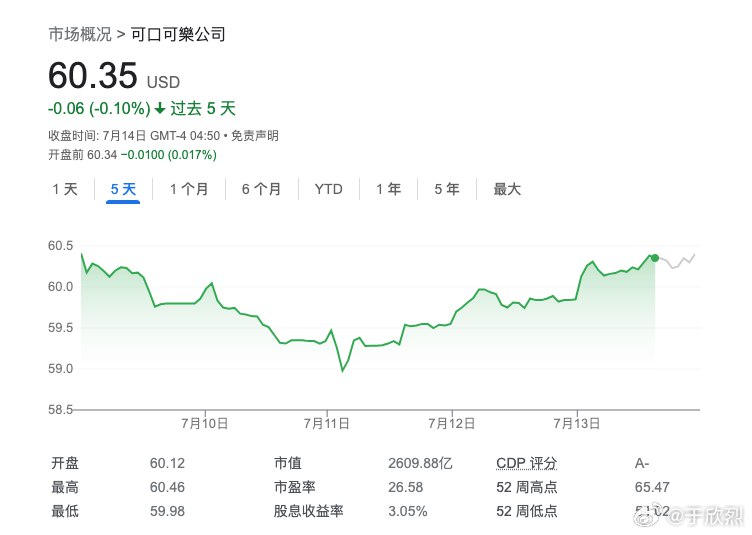Image resolution: width=752 pixels, height=535 pixels.
Task: Click the 最高 value 60.46
Action: tap(167, 487)
